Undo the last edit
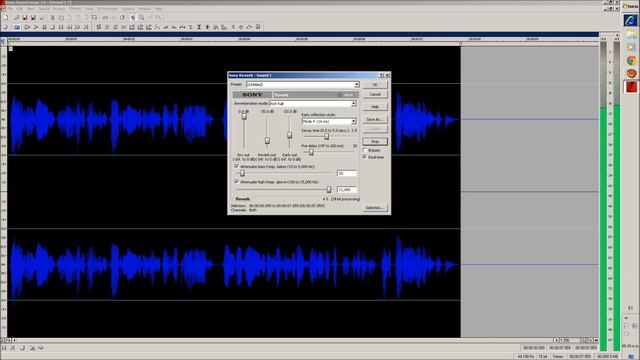The height and width of the screenshot is (360, 640). [105, 18]
